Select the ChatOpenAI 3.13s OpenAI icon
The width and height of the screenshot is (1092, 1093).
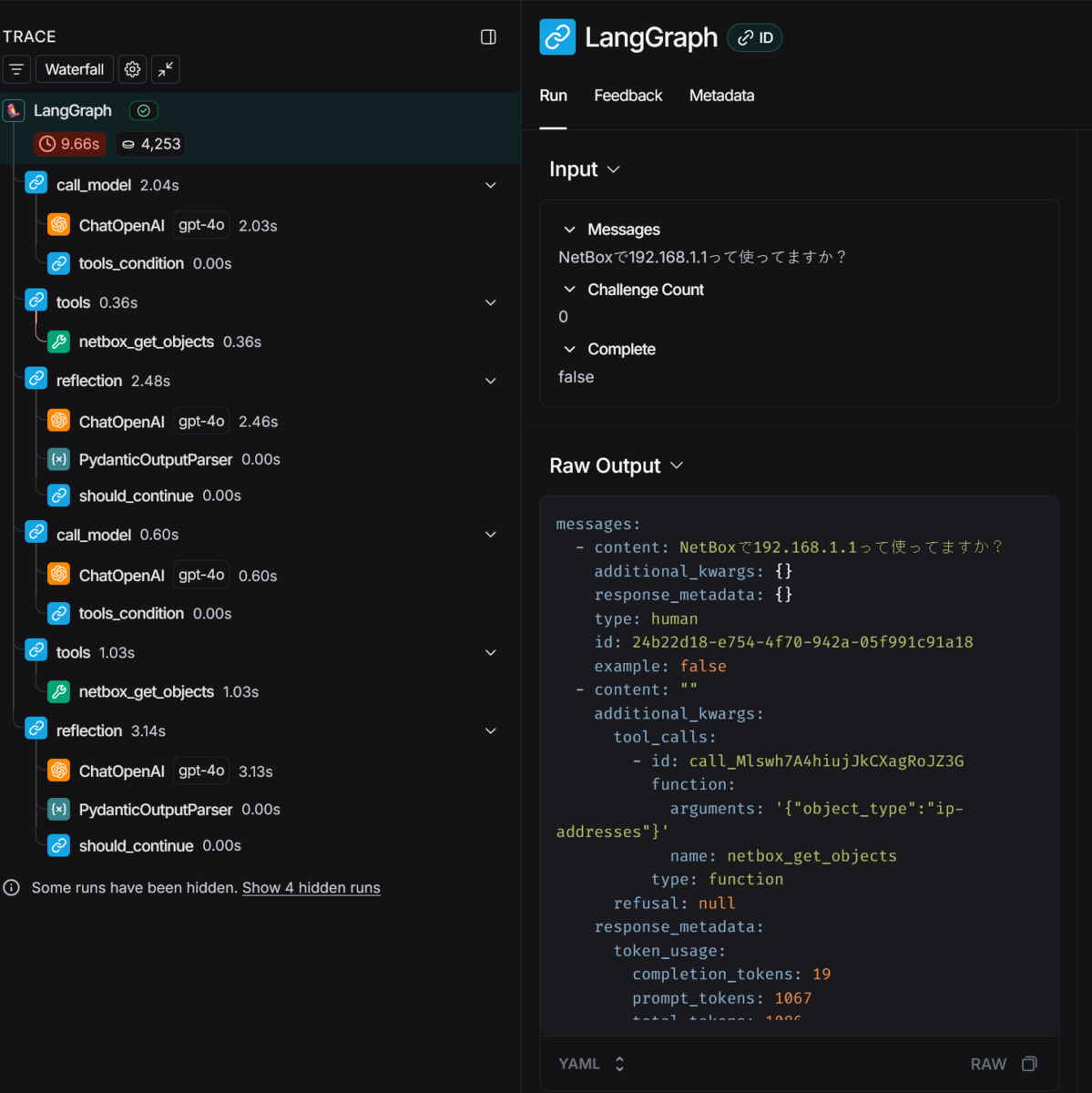click(x=59, y=770)
